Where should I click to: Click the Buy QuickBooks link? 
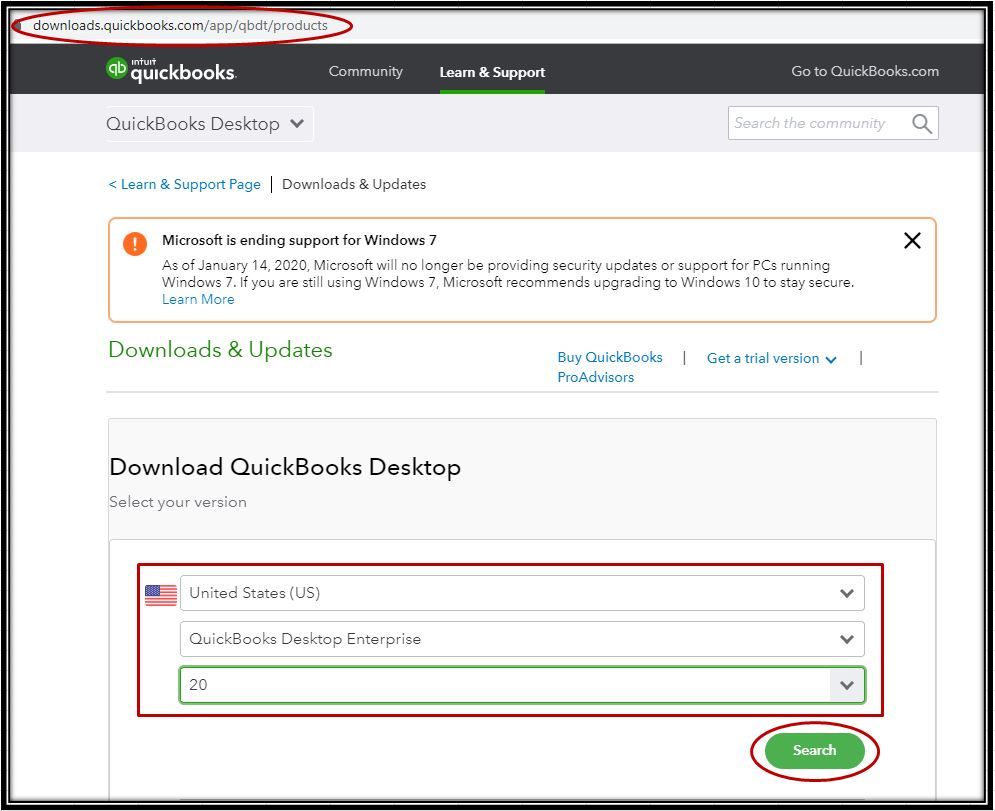[610, 357]
